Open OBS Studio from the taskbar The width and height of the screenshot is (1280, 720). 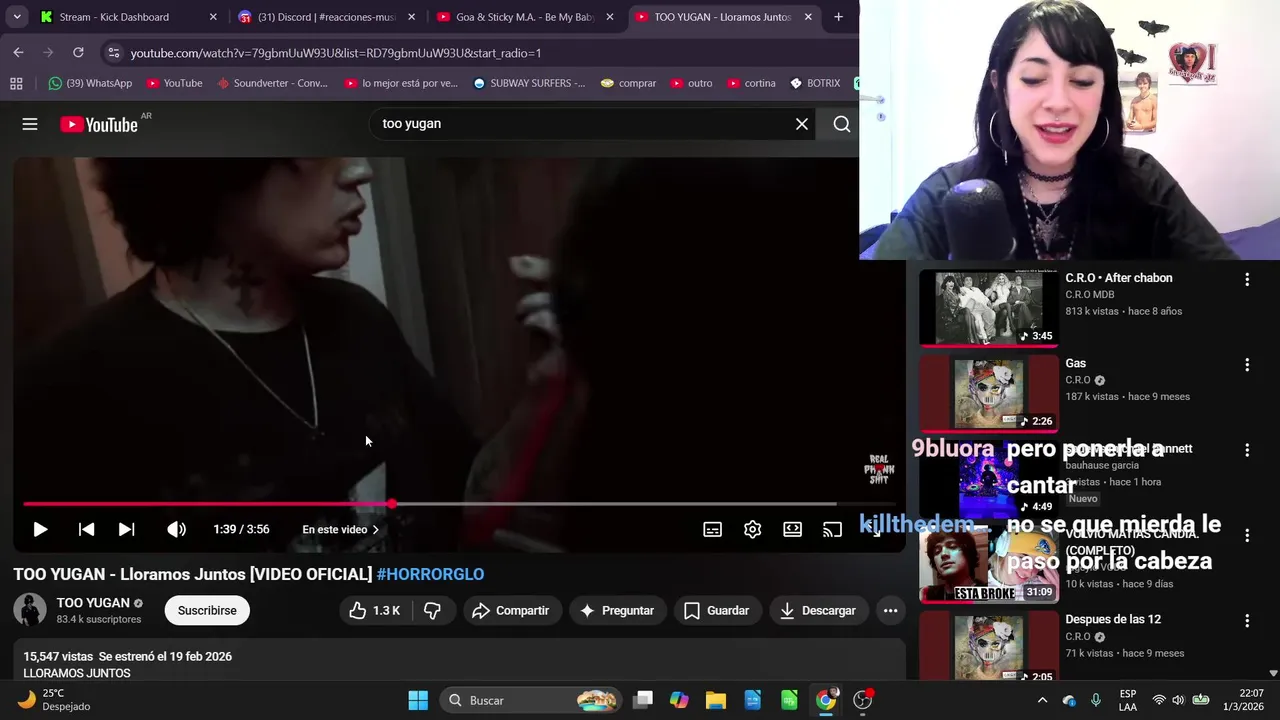coord(862,700)
